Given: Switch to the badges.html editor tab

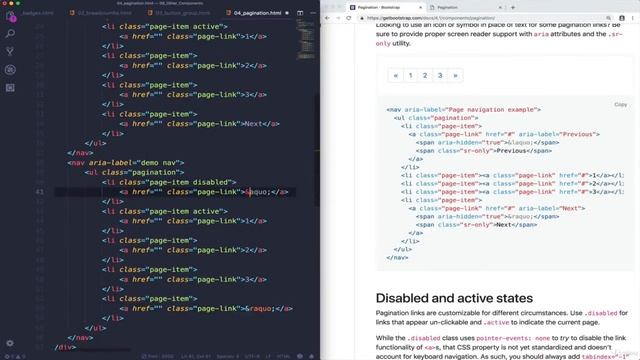Looking at the screenshot, I should click(x=38, y=13).
